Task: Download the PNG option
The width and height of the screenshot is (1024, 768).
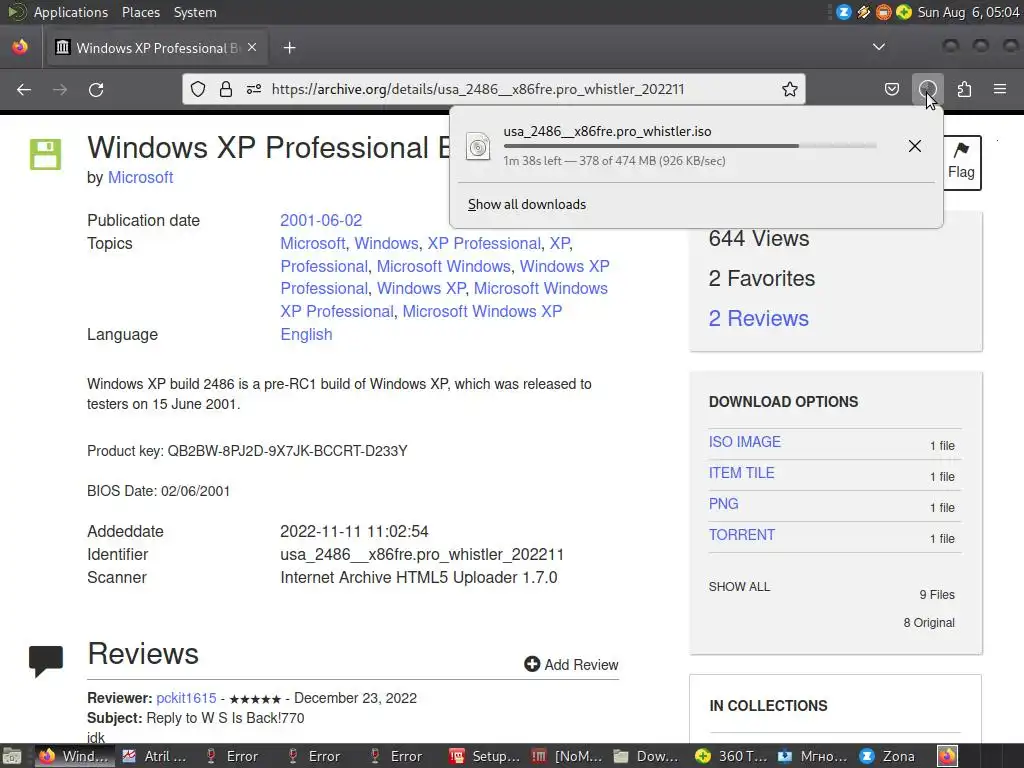Action: 724,504
